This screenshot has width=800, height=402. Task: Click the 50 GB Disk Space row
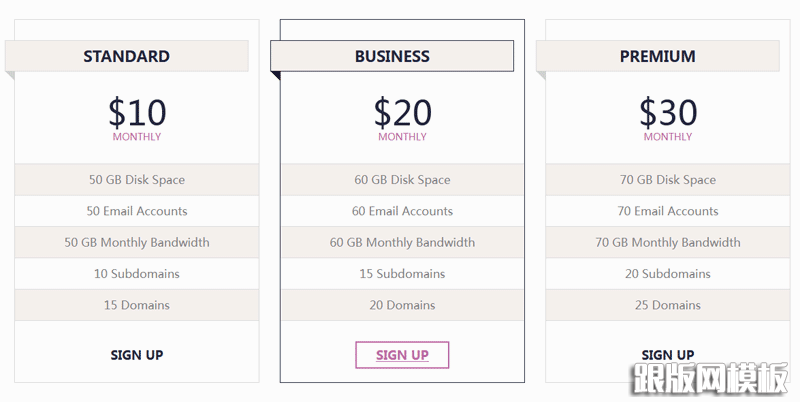(137, 180)
